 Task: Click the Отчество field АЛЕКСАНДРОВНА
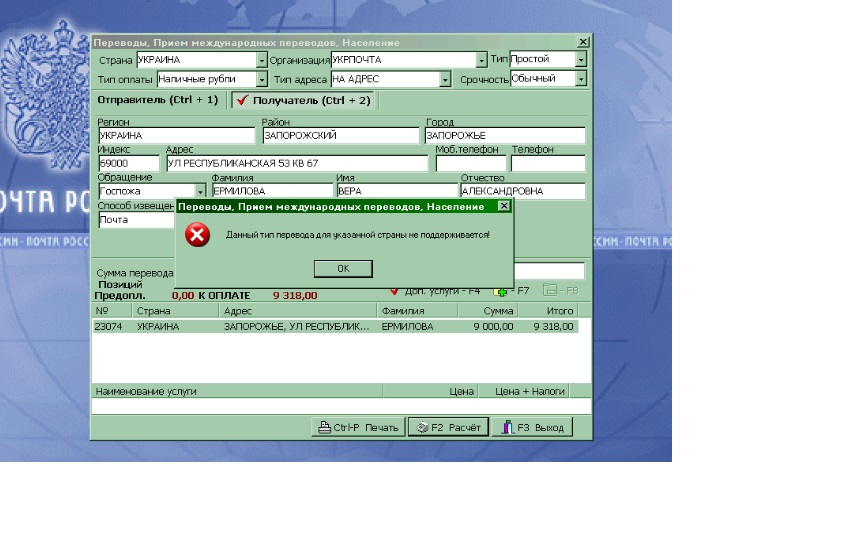tap(522, 191)
